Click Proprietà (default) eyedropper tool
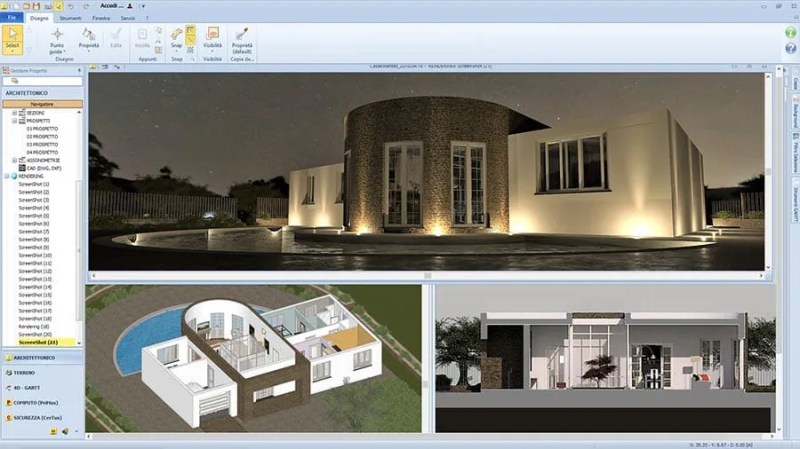 [242, 41]
